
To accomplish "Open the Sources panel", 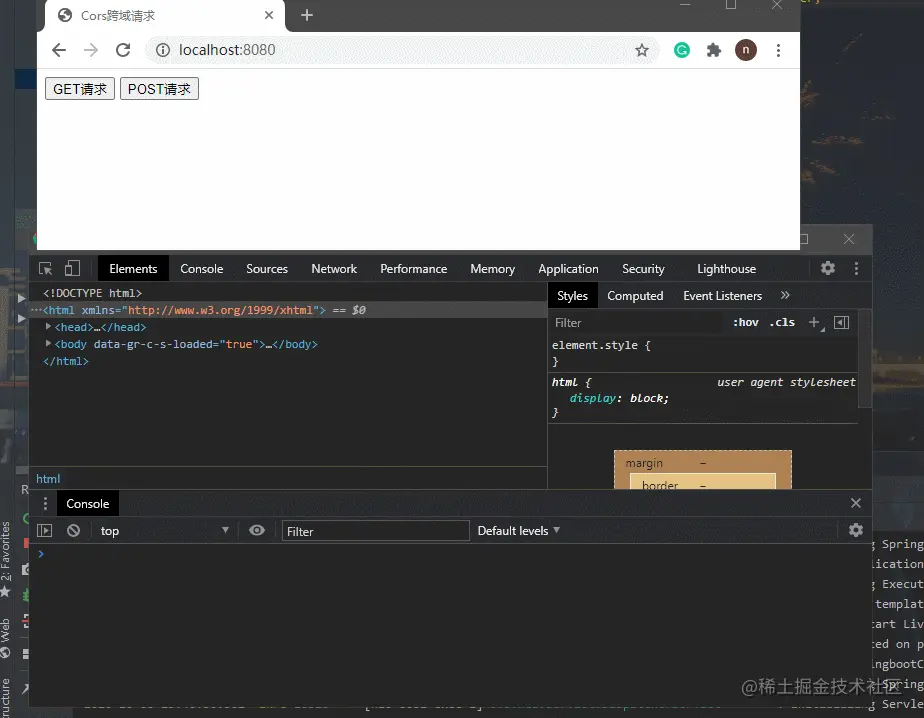I will pyautogui.click(x=267, y=269).
